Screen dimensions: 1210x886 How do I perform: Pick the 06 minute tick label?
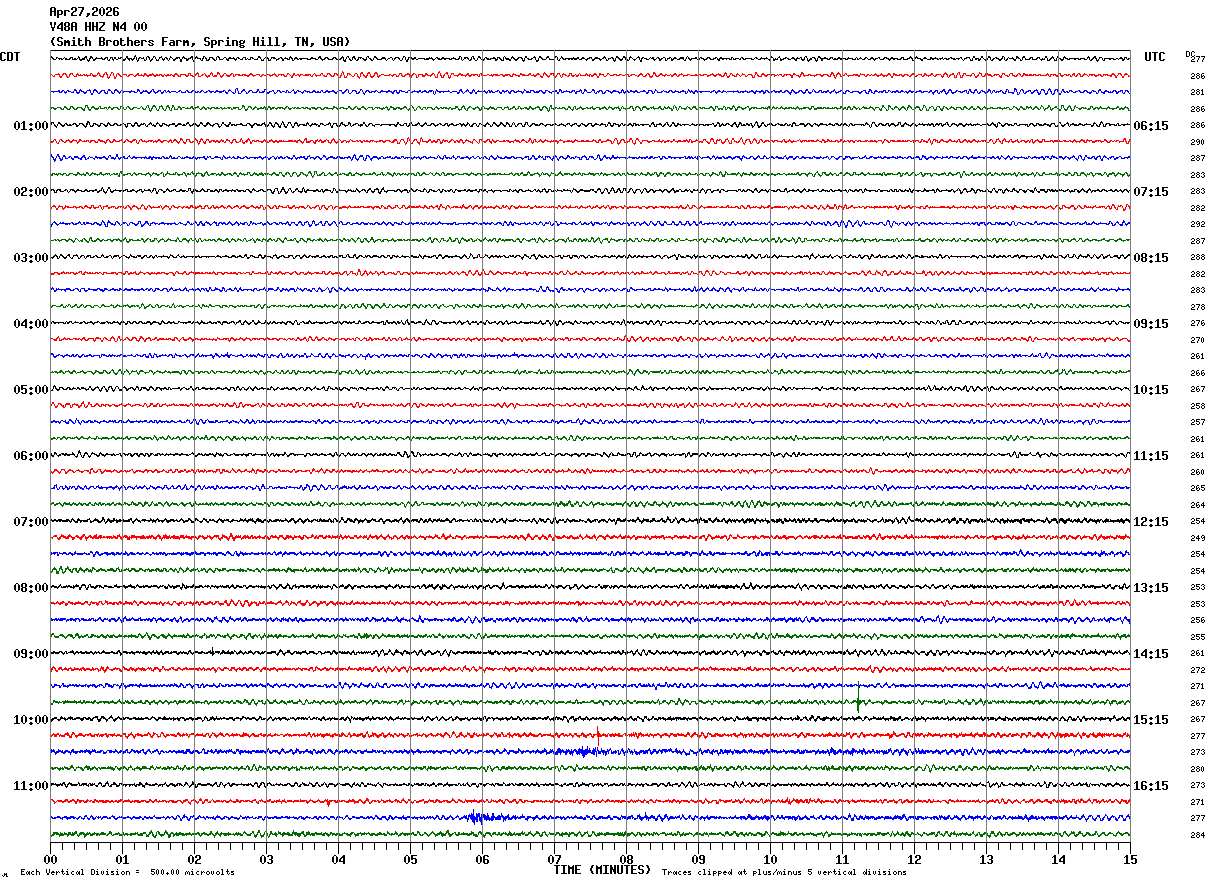click(x=482, y=859)
